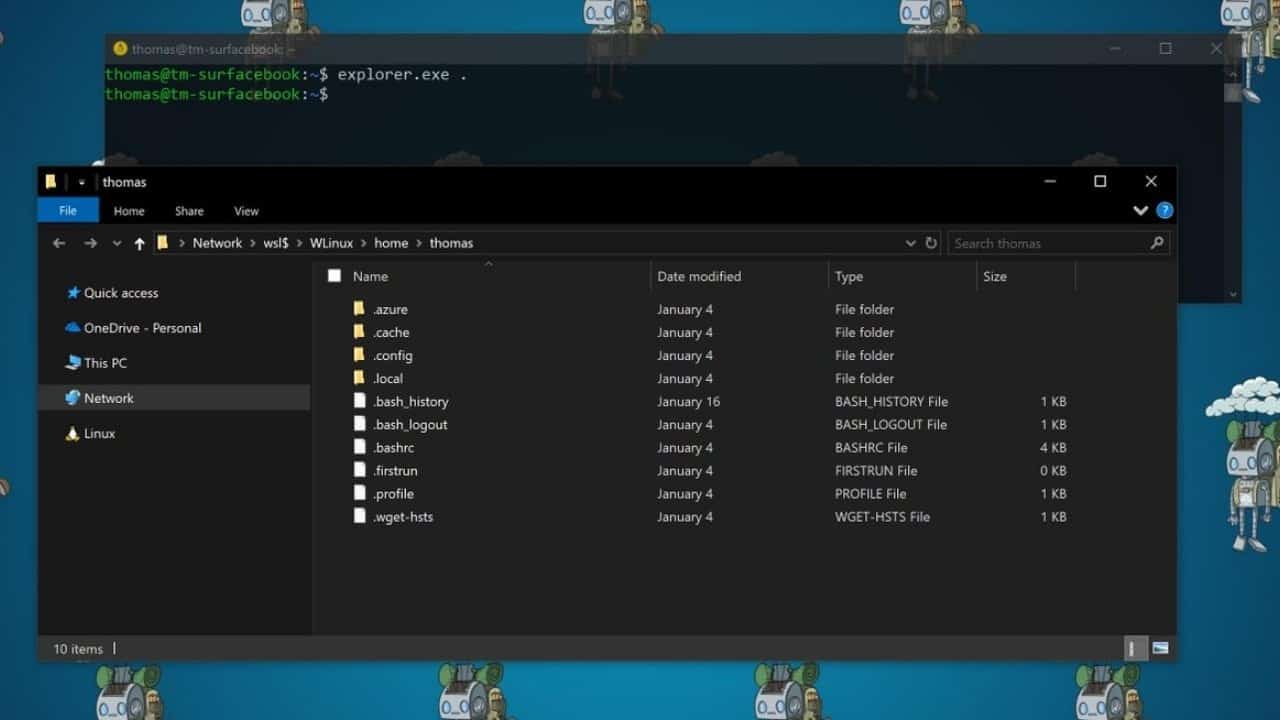The width and height of the screenshot is (1280, 720).
Task: Switch to large thumbnails view in status bar
Action: (1160, 648)
